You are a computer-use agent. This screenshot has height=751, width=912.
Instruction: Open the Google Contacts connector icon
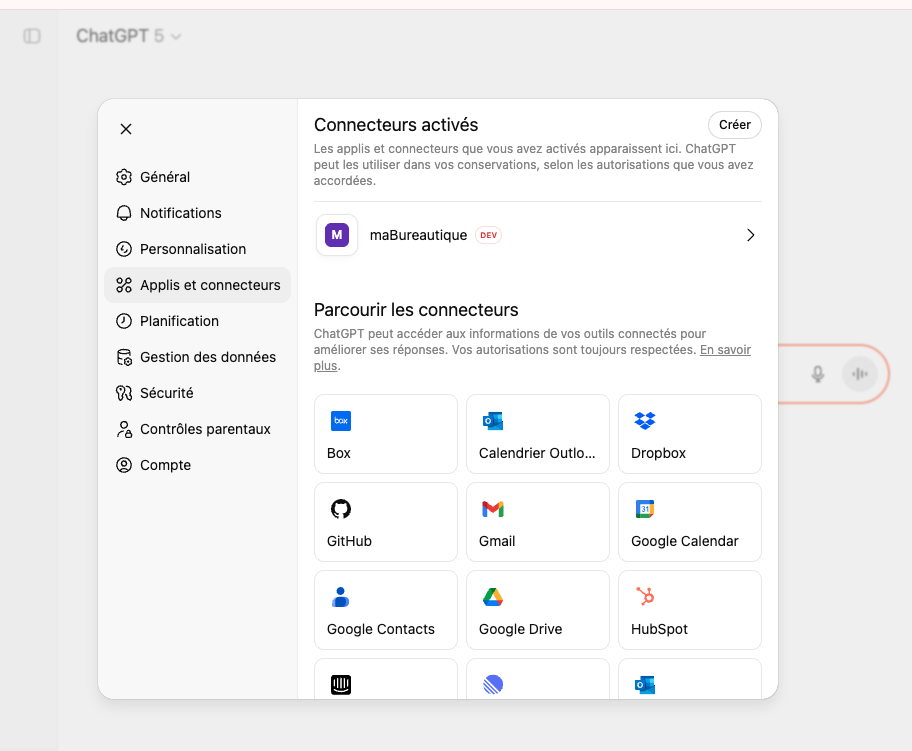pos(341,597)
